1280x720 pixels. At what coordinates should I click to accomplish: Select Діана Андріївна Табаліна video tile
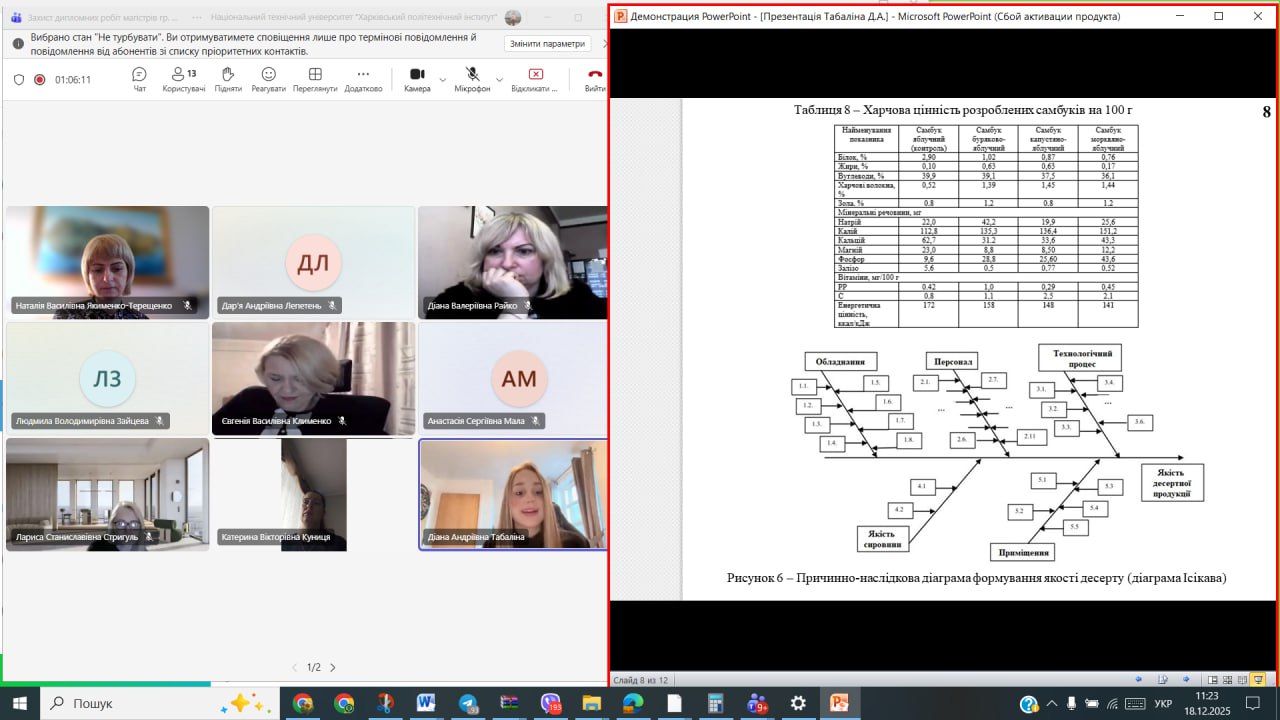click(x=513, y=494)
